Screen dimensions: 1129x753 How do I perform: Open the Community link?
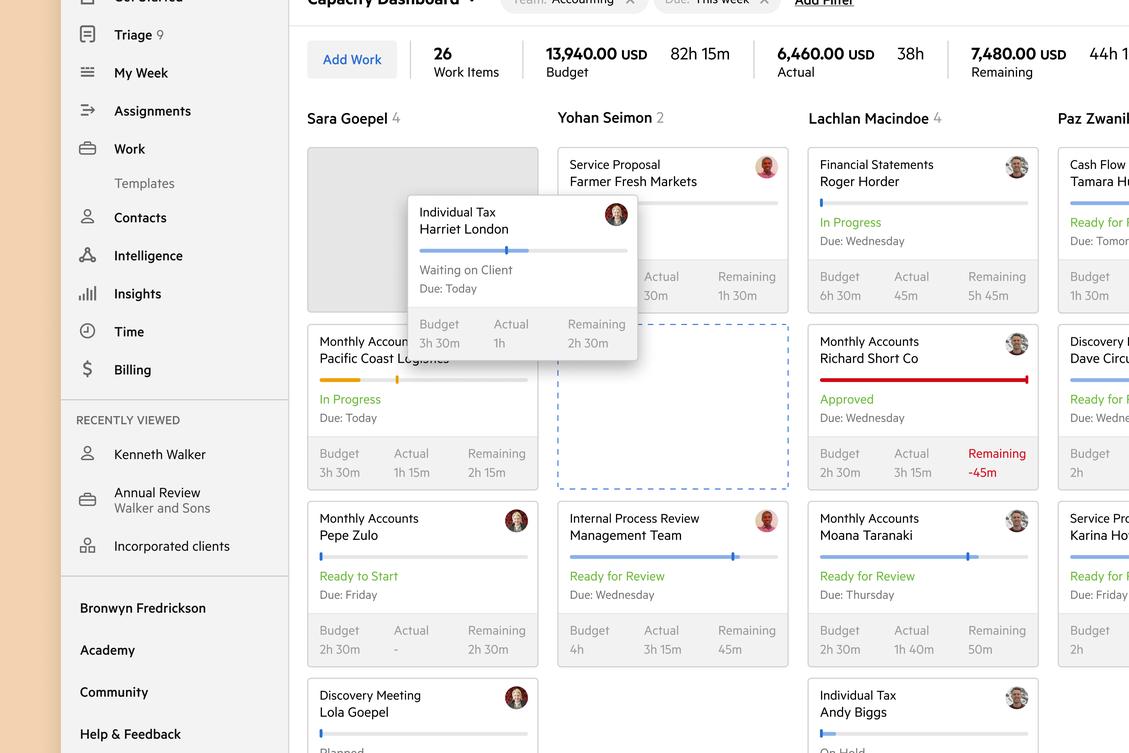point(114,692)
